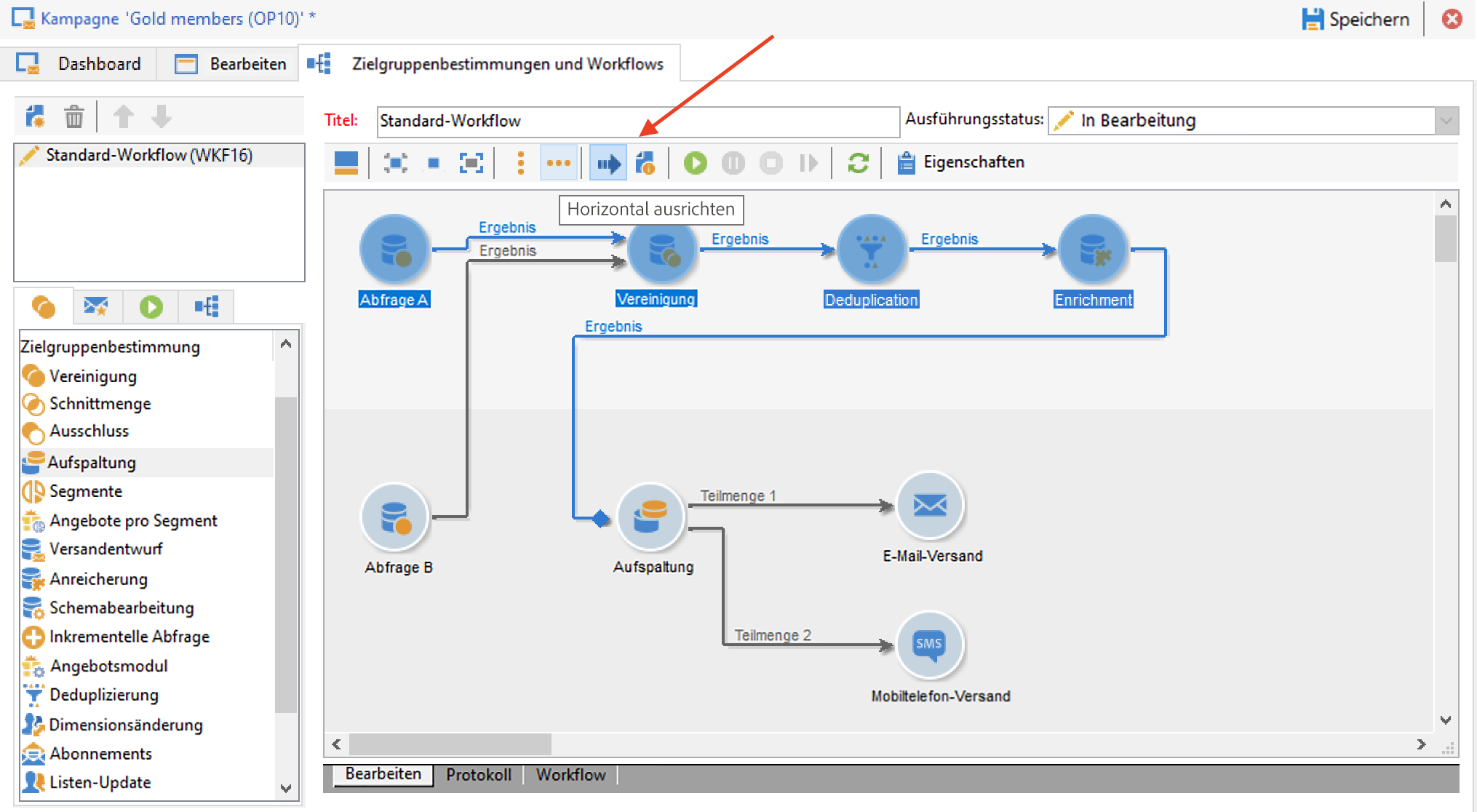Click the green Start workflow button
Viewport: 1477px width, 812px height.
pos(695,163)
